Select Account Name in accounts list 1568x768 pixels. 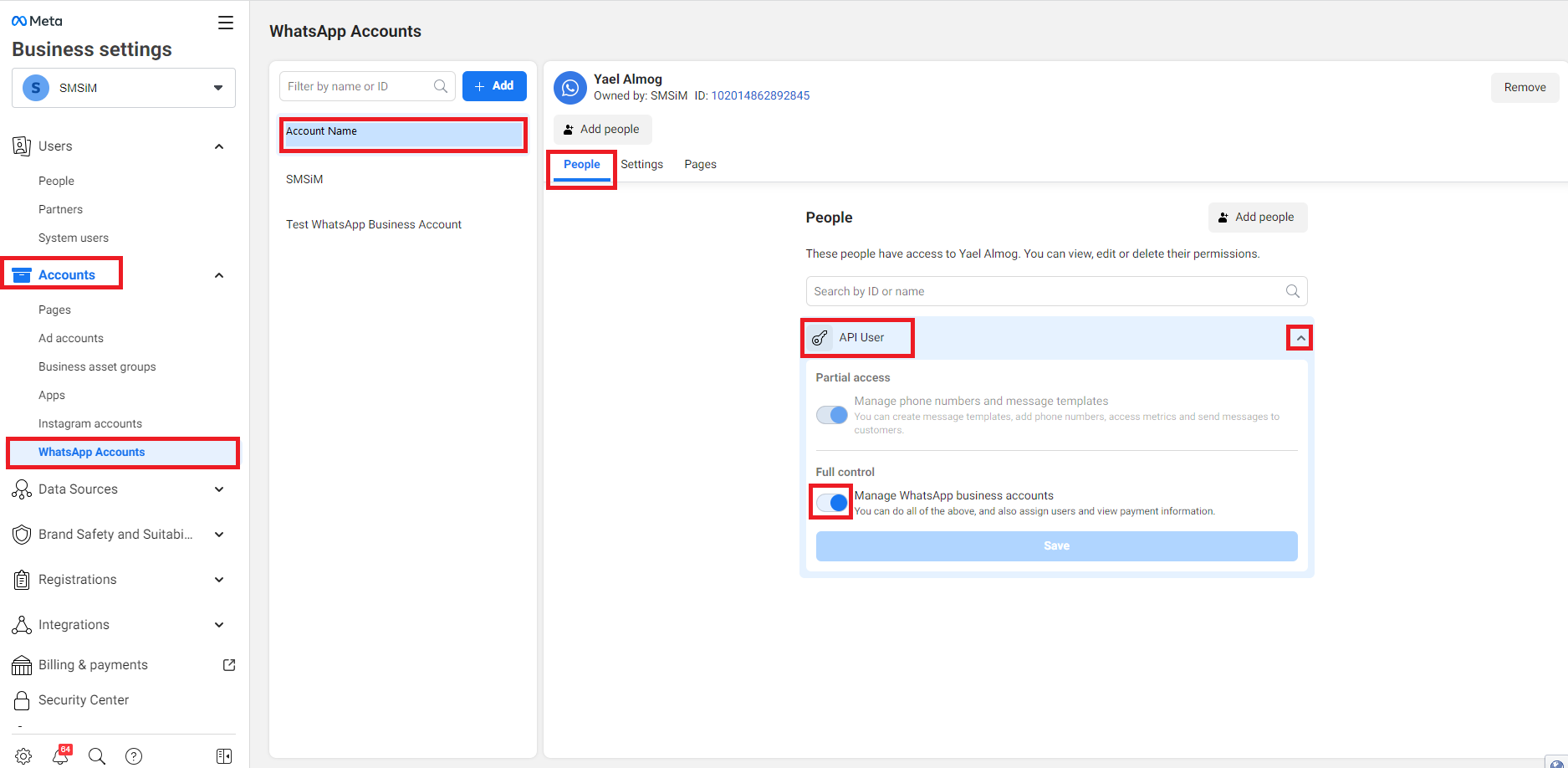click(x=403, y=135)
